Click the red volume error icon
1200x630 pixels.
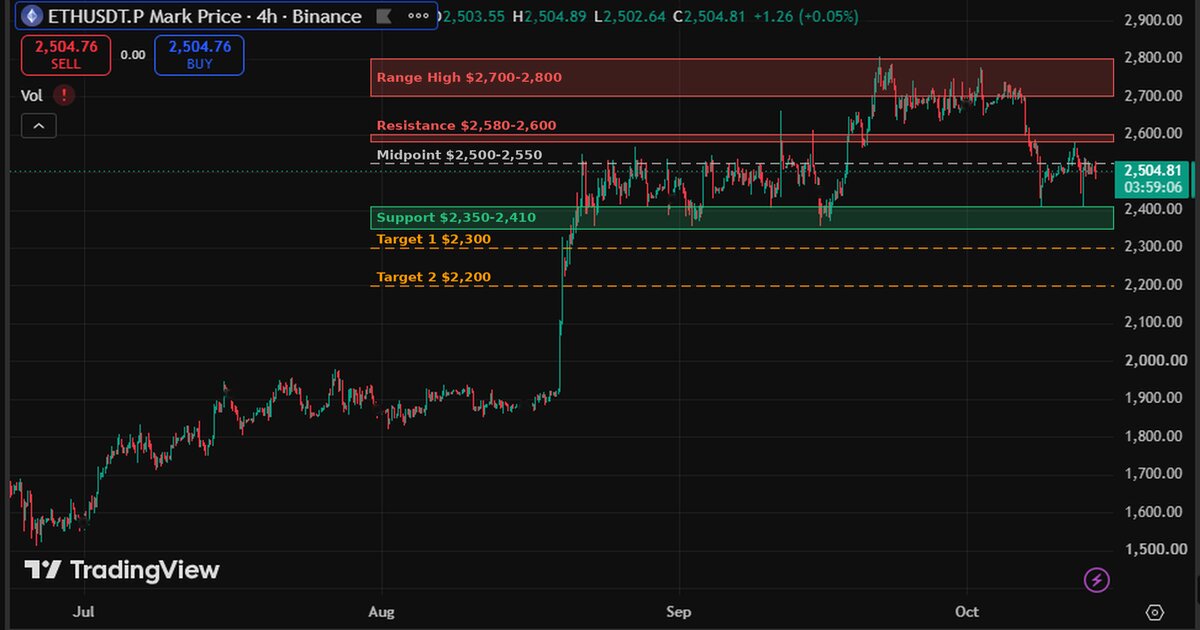pyautogui.click(x=65, y=96)
